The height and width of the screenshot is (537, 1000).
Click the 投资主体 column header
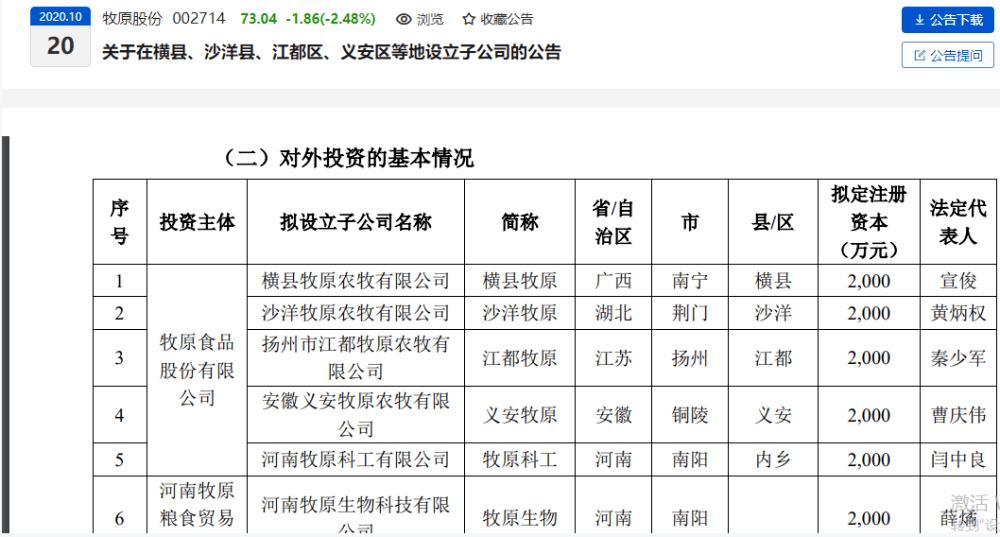click(197, 222)
